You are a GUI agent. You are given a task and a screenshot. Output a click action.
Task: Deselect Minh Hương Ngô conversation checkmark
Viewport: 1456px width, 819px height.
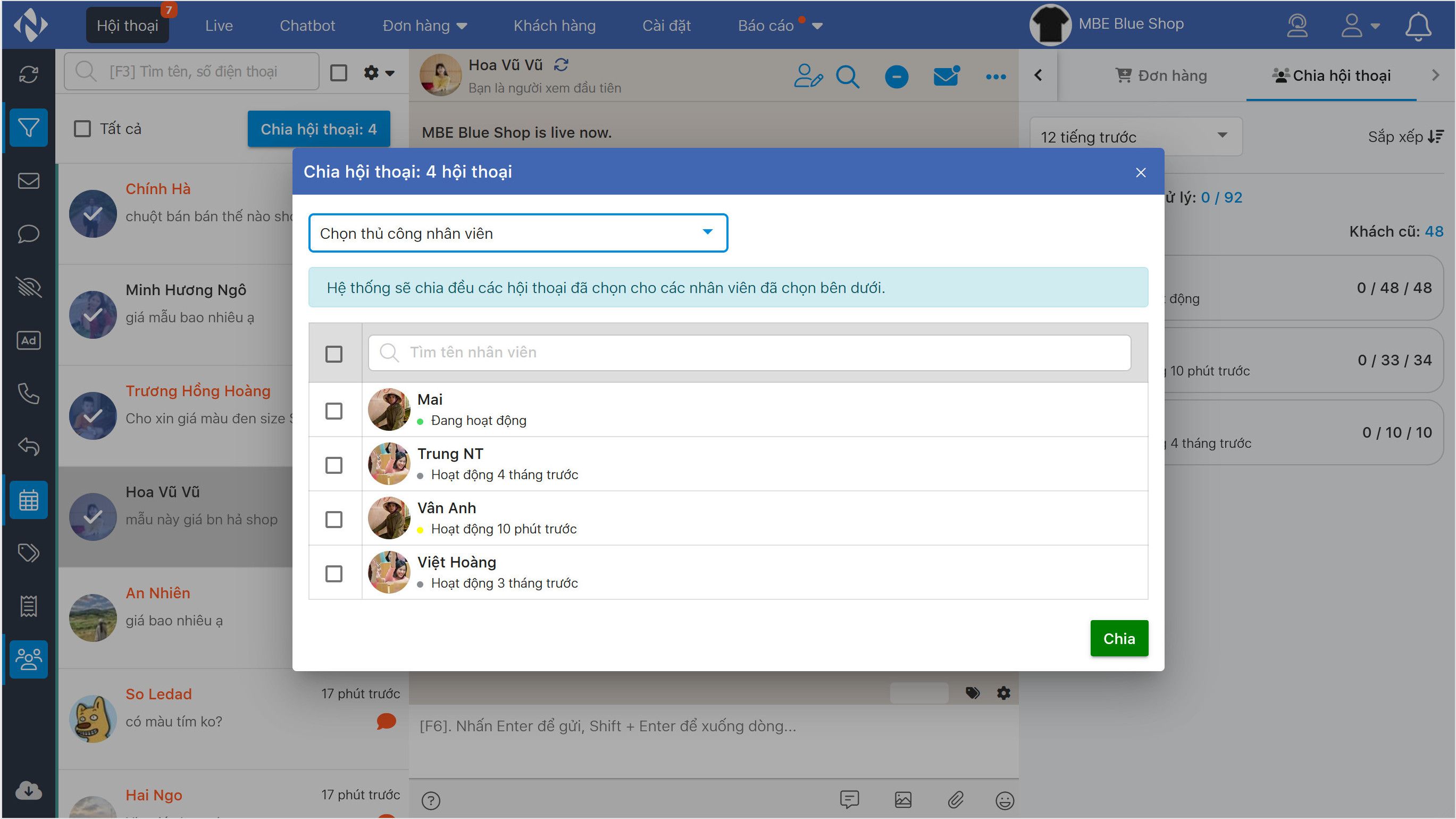pos(93,315)
